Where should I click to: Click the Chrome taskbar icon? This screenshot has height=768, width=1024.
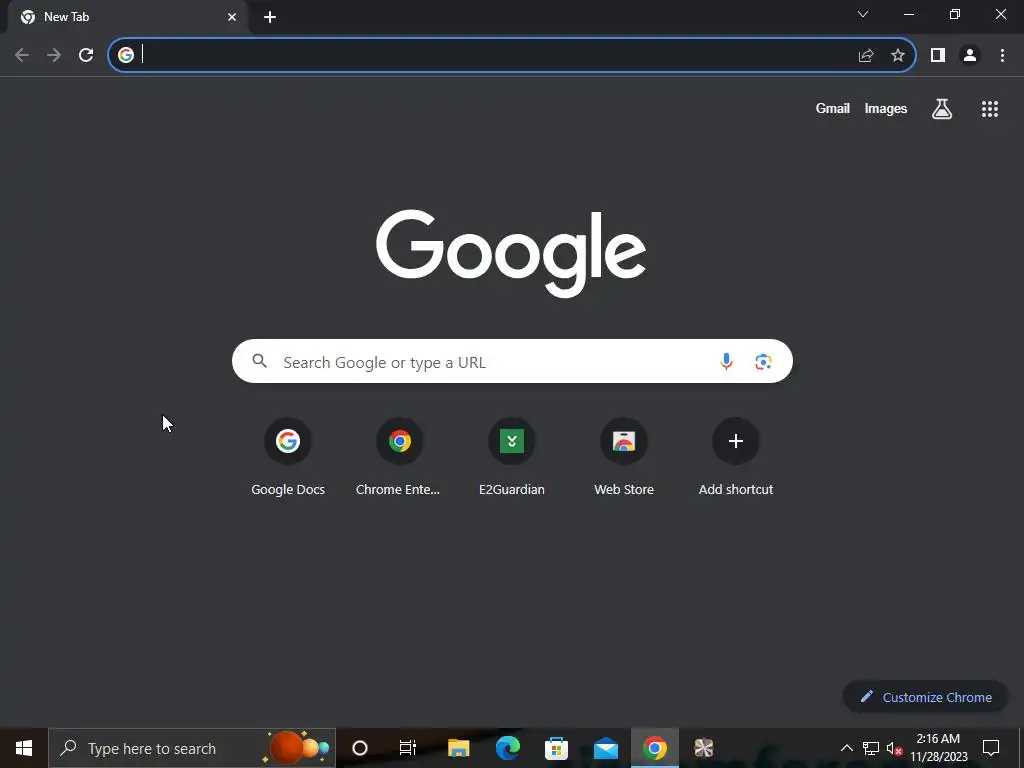[654, 748]
